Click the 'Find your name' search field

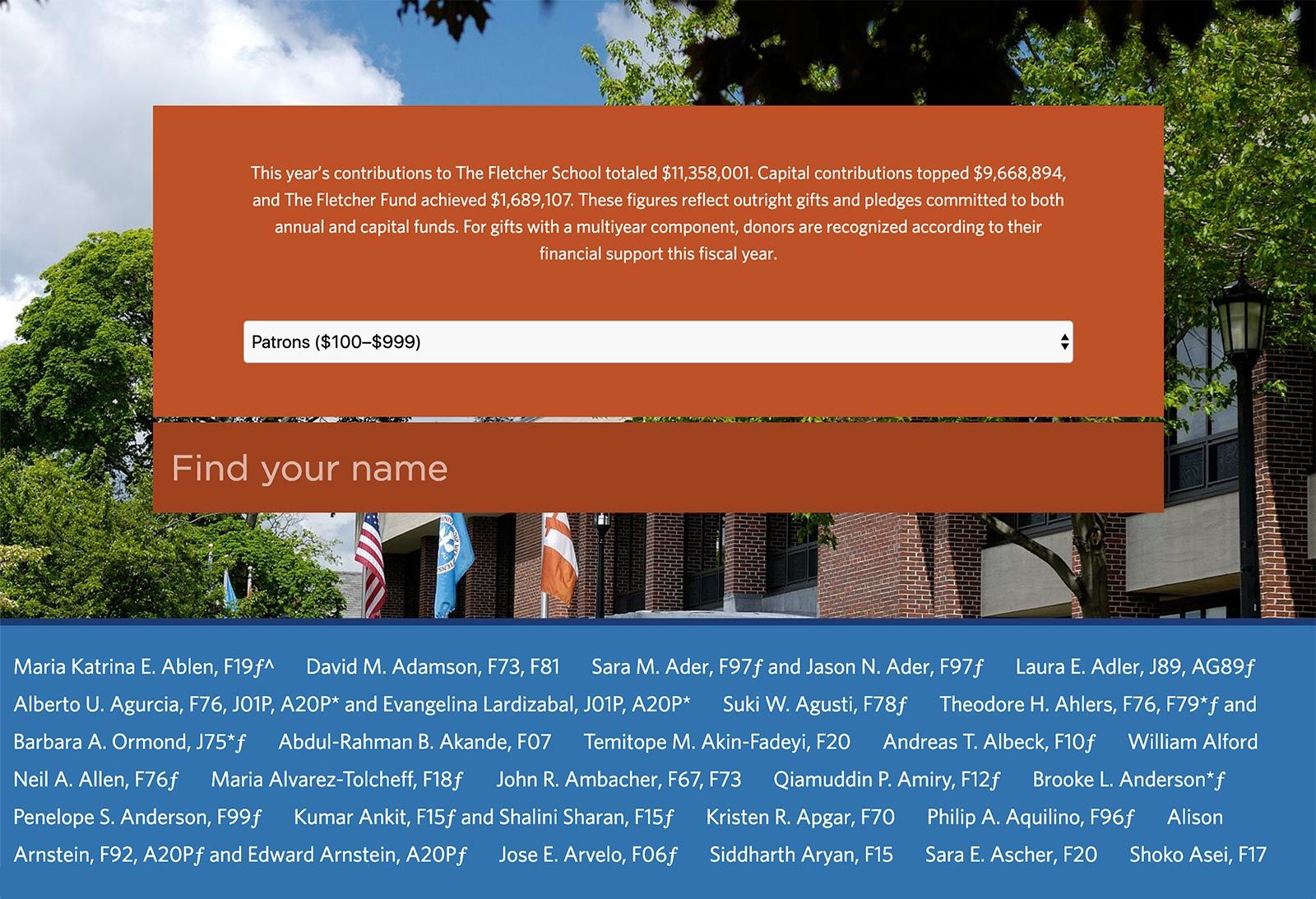pyautogui.click(x=658, y=467)
